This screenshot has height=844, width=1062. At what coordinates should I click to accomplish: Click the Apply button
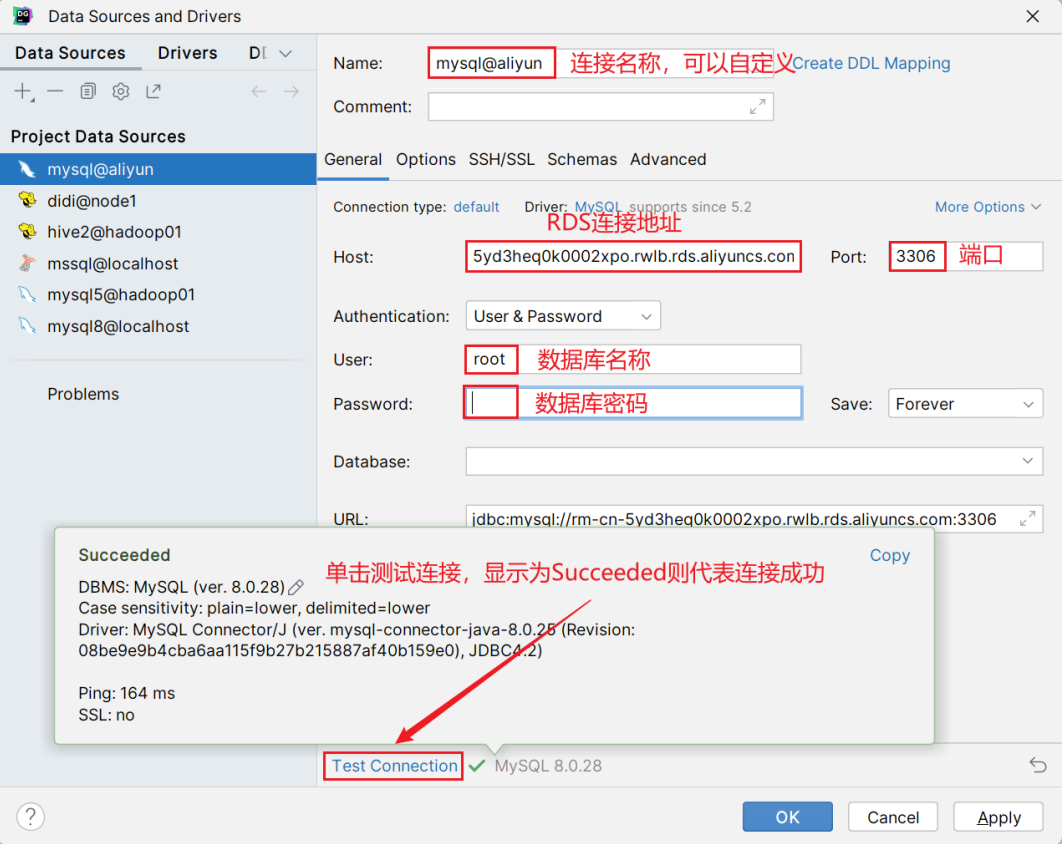[x=998, y=817]
